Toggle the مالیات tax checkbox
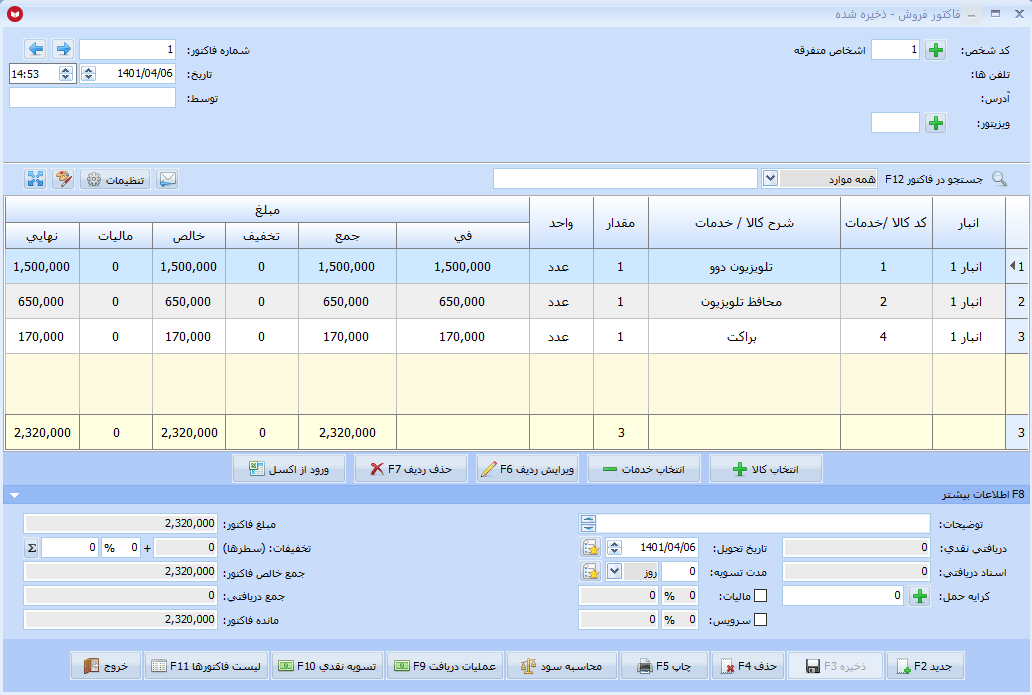Image resolution: width=1032 pixels, height=695 pixels. pyautogui.click(x=760, y=596)
